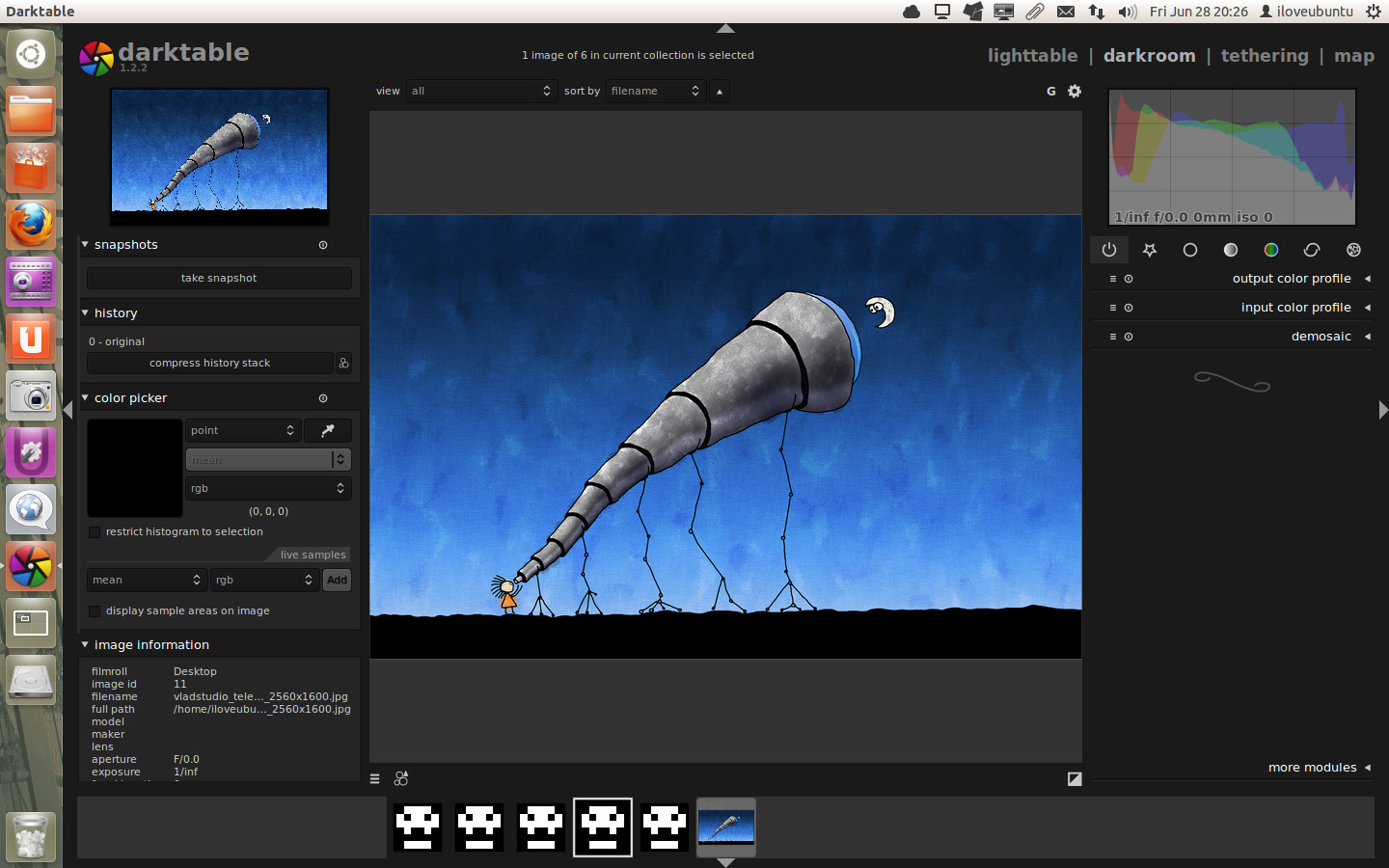
Task: Open input color profile presets icon
Action: click(x=1112, y=308)
